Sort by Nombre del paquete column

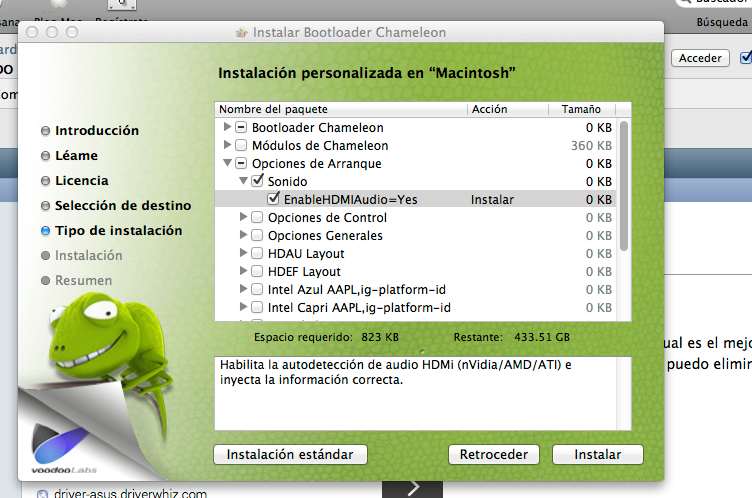point(341,109)
